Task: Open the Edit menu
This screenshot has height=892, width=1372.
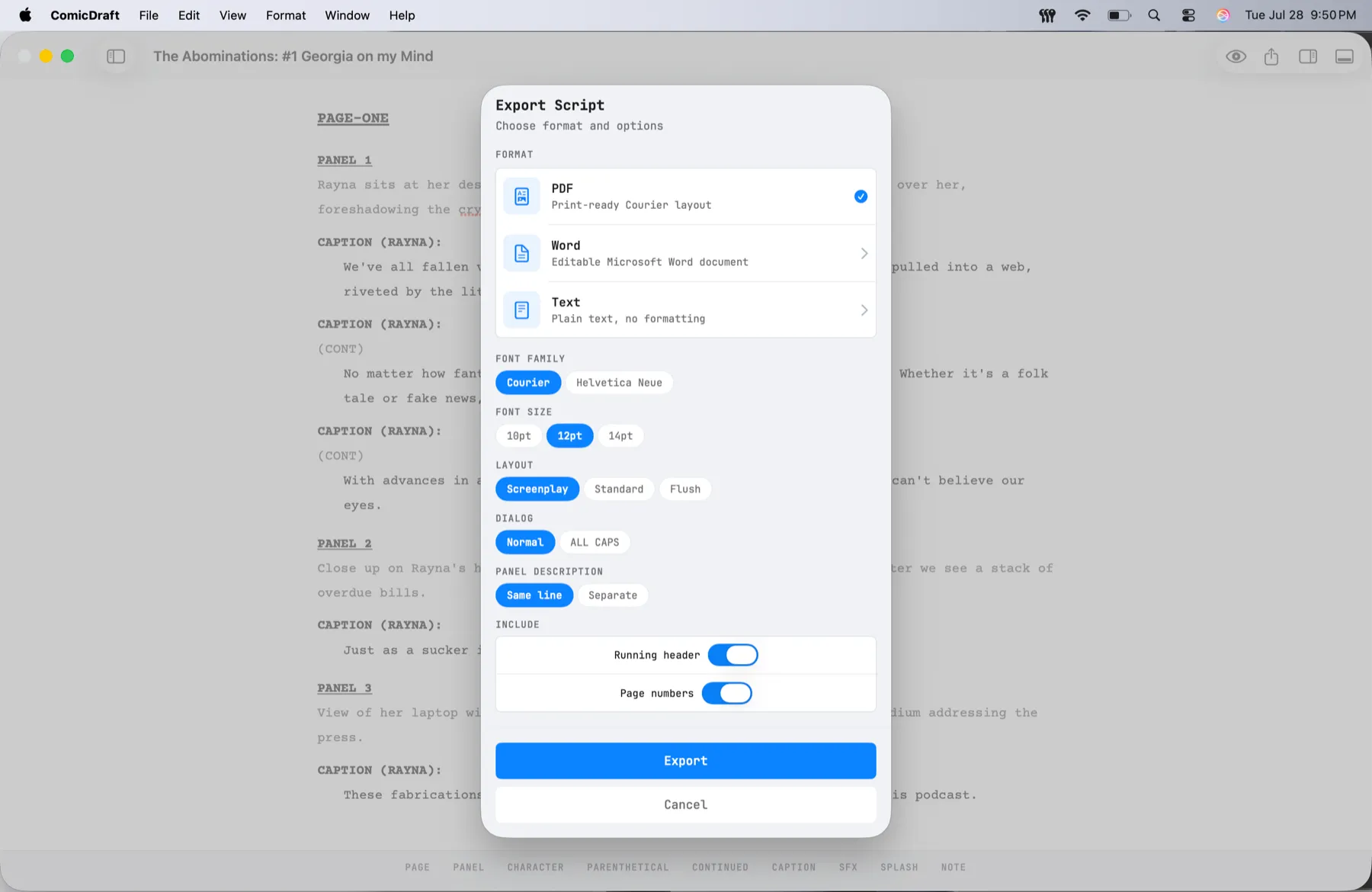Action: [189, 15]
